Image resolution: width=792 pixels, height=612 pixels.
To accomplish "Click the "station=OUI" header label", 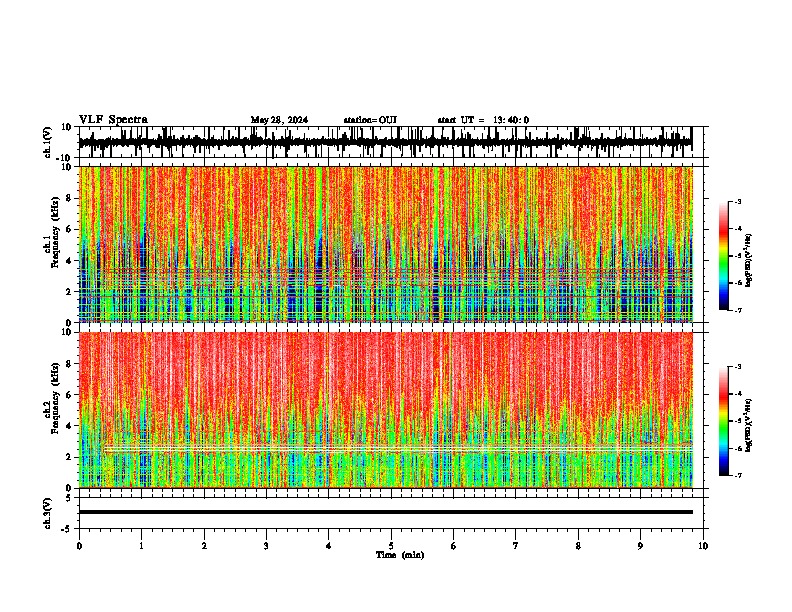I will click(x=370, y=120).
